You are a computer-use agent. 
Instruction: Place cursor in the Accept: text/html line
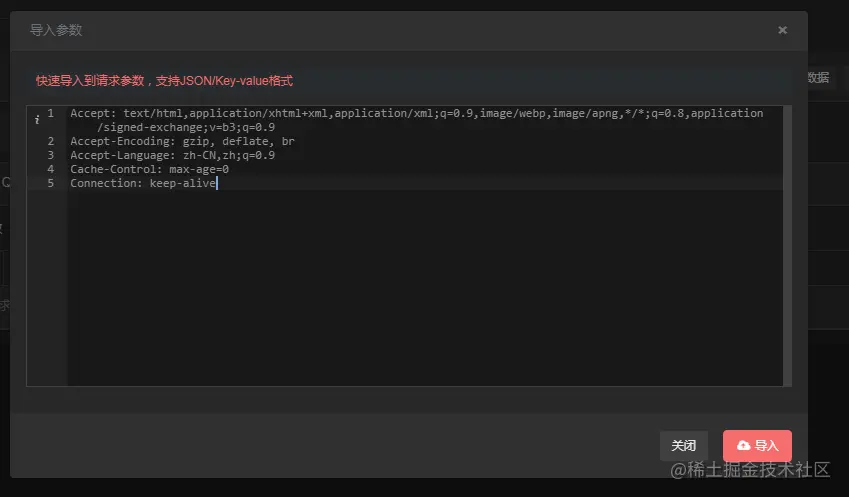click(x=416, y=113)
